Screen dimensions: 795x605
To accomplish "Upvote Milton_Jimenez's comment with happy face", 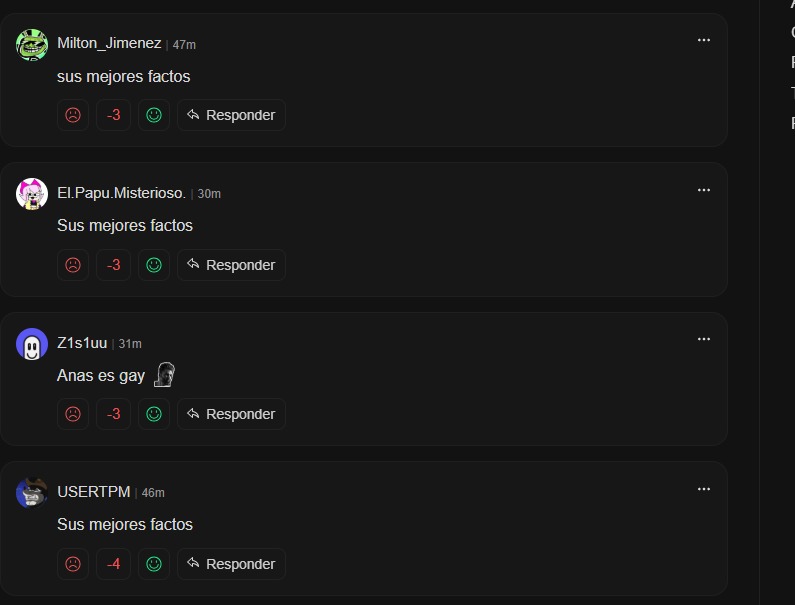I will pyautogui.click(x=154, y=115).
